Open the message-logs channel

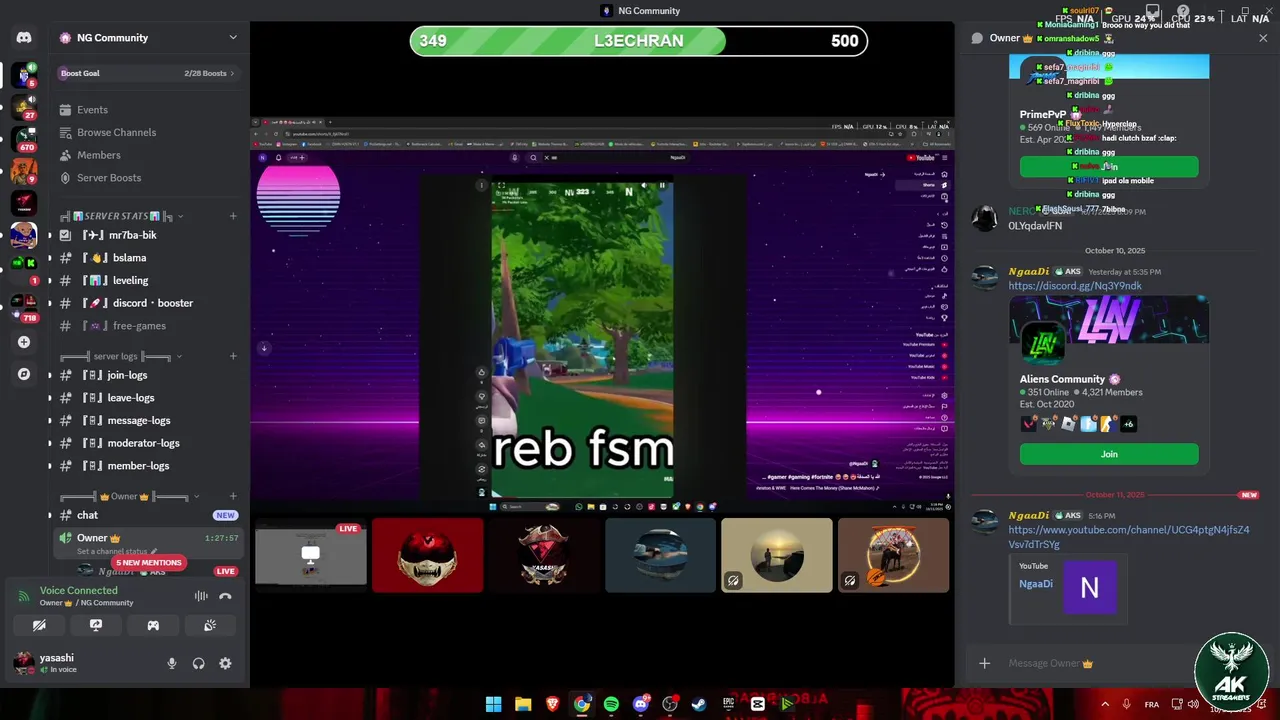coord(148,421)
